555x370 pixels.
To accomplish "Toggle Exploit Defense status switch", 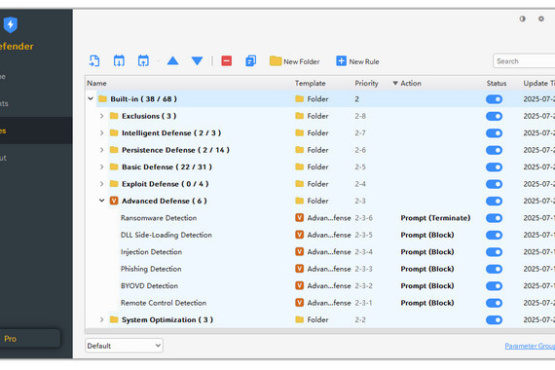I will pos(494,184).
